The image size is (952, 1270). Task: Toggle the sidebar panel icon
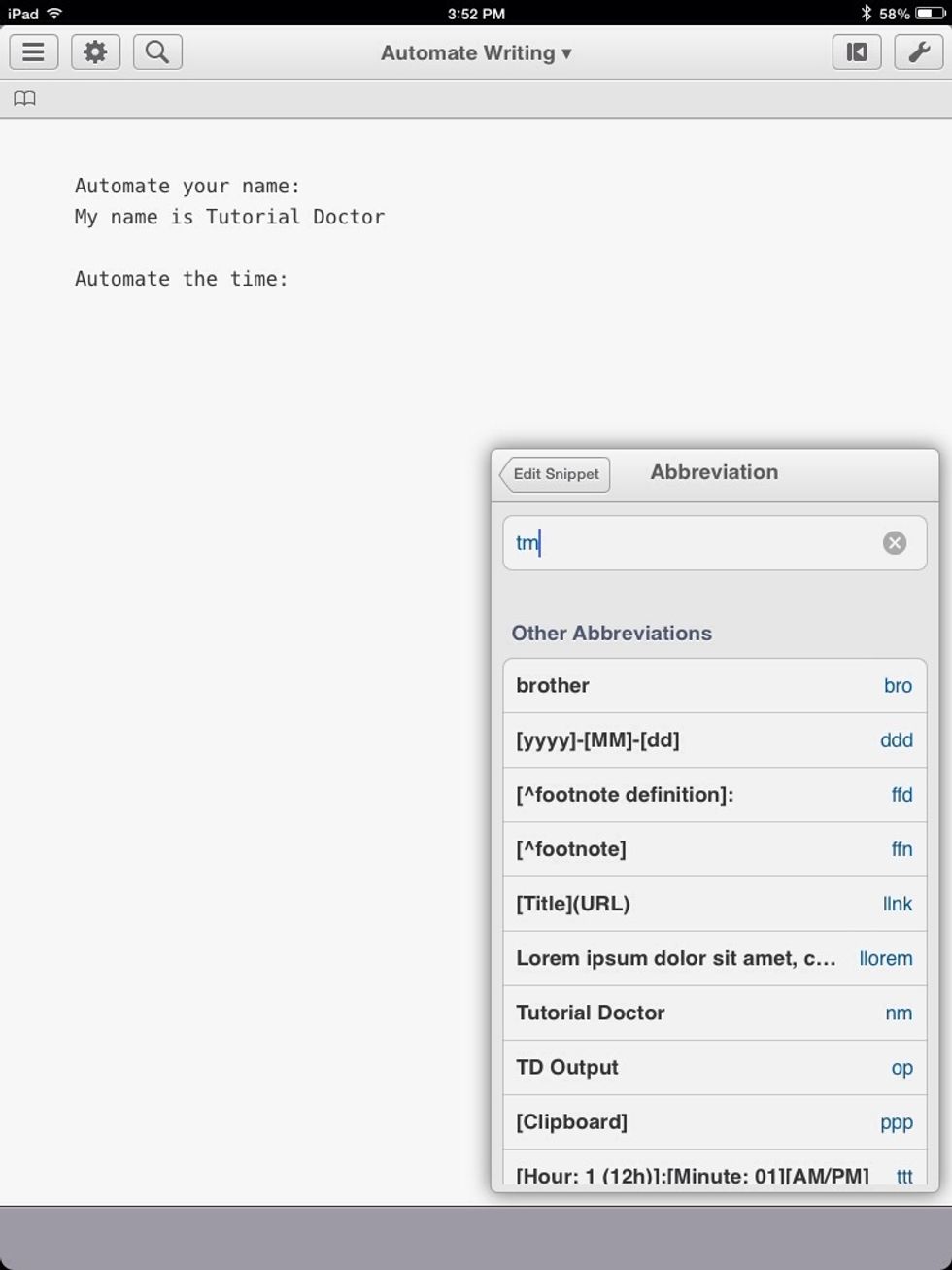coord(857,52)
